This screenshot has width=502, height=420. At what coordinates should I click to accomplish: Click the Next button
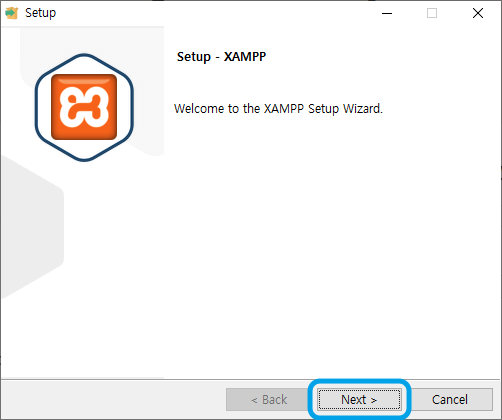359,399
